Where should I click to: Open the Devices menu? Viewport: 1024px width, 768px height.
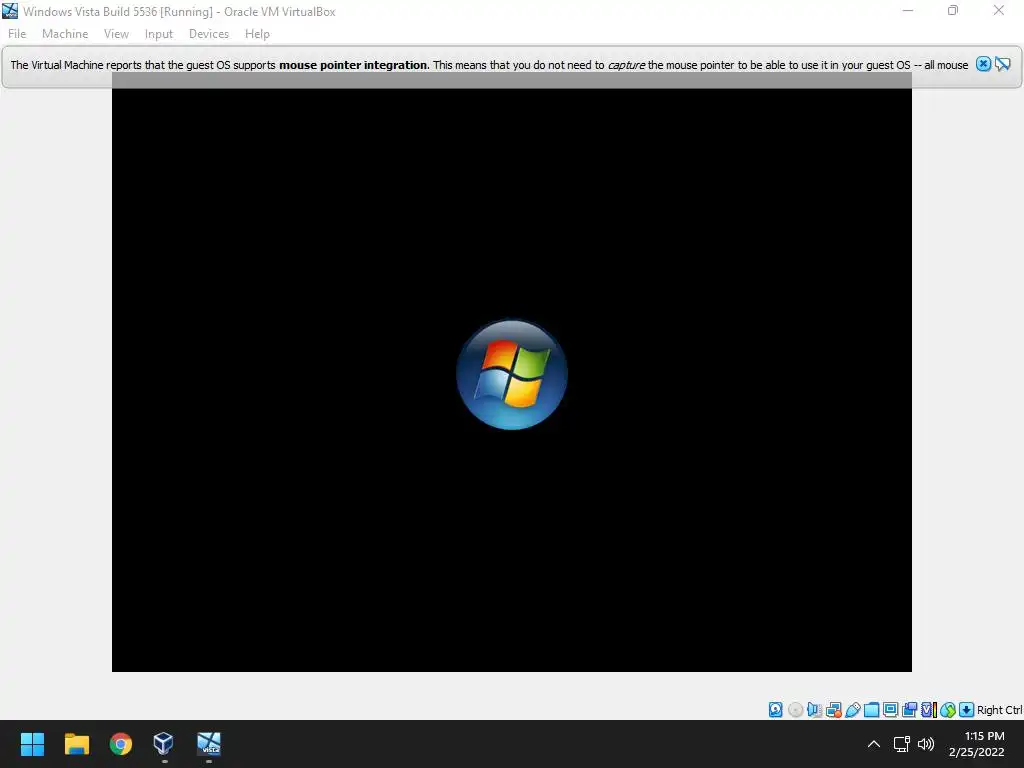click(x=209, y=34)
